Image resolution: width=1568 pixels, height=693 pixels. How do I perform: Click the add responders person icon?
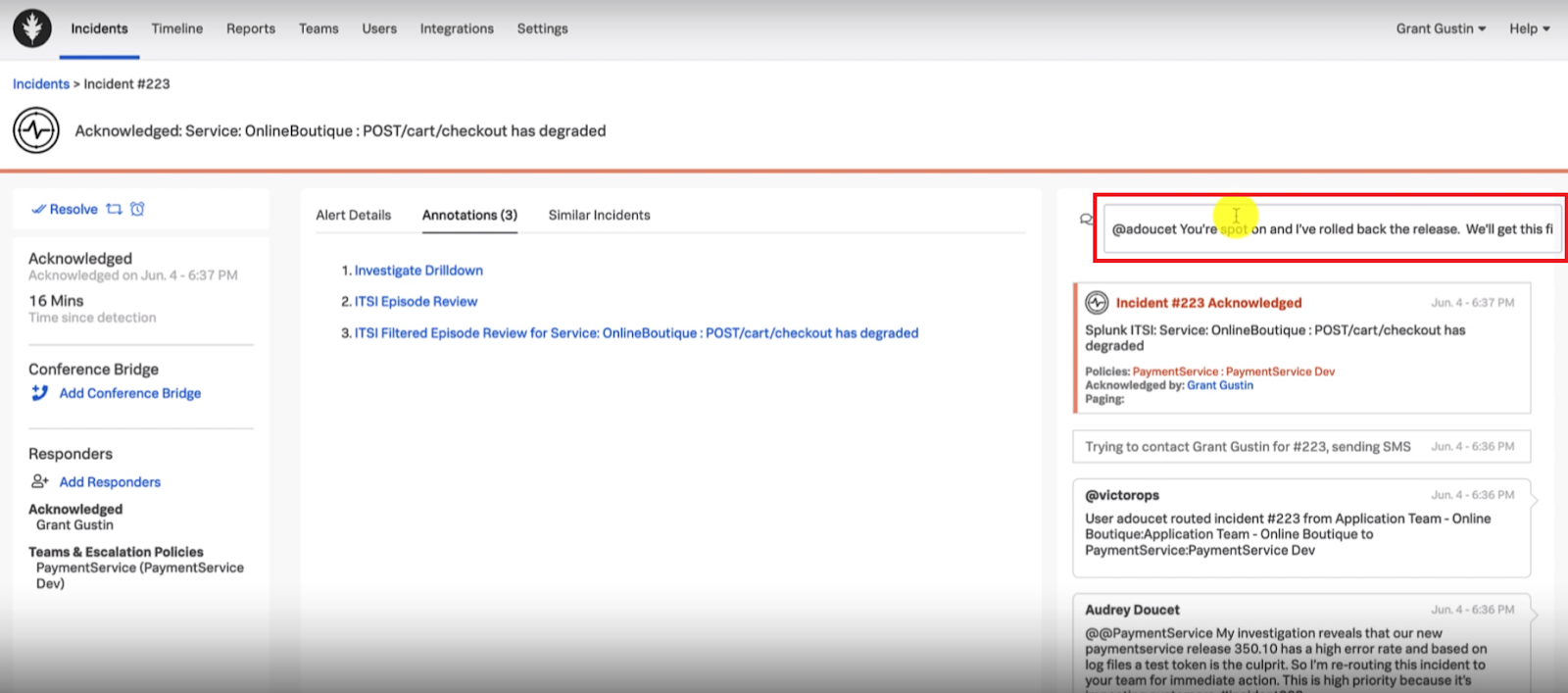click(x=39, y=481)
